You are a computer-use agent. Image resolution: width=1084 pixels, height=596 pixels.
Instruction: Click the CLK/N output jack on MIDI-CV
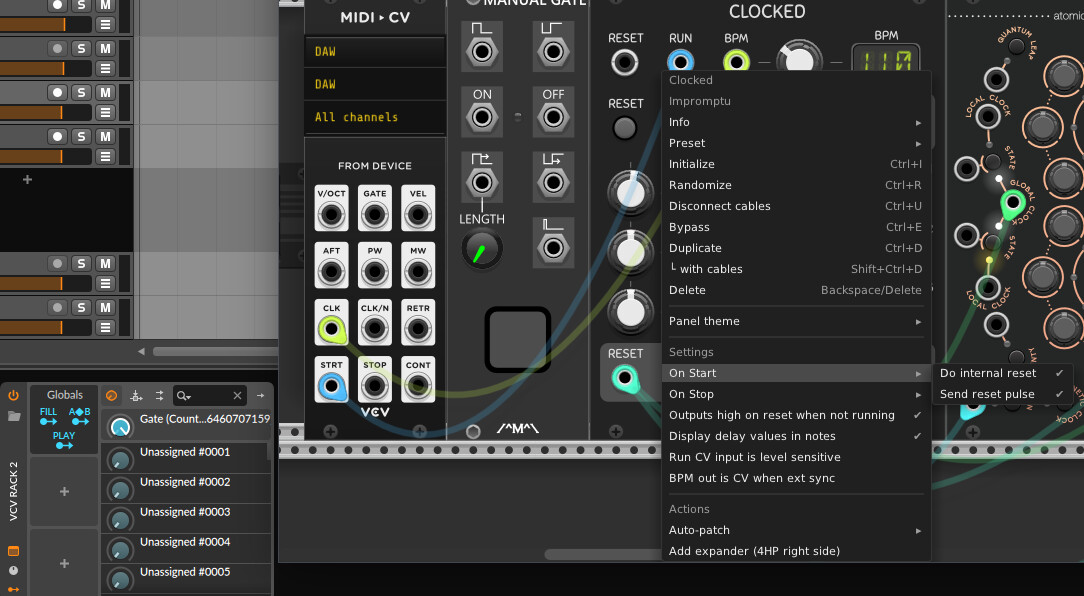pyautogui.click(x=375, y=329)
